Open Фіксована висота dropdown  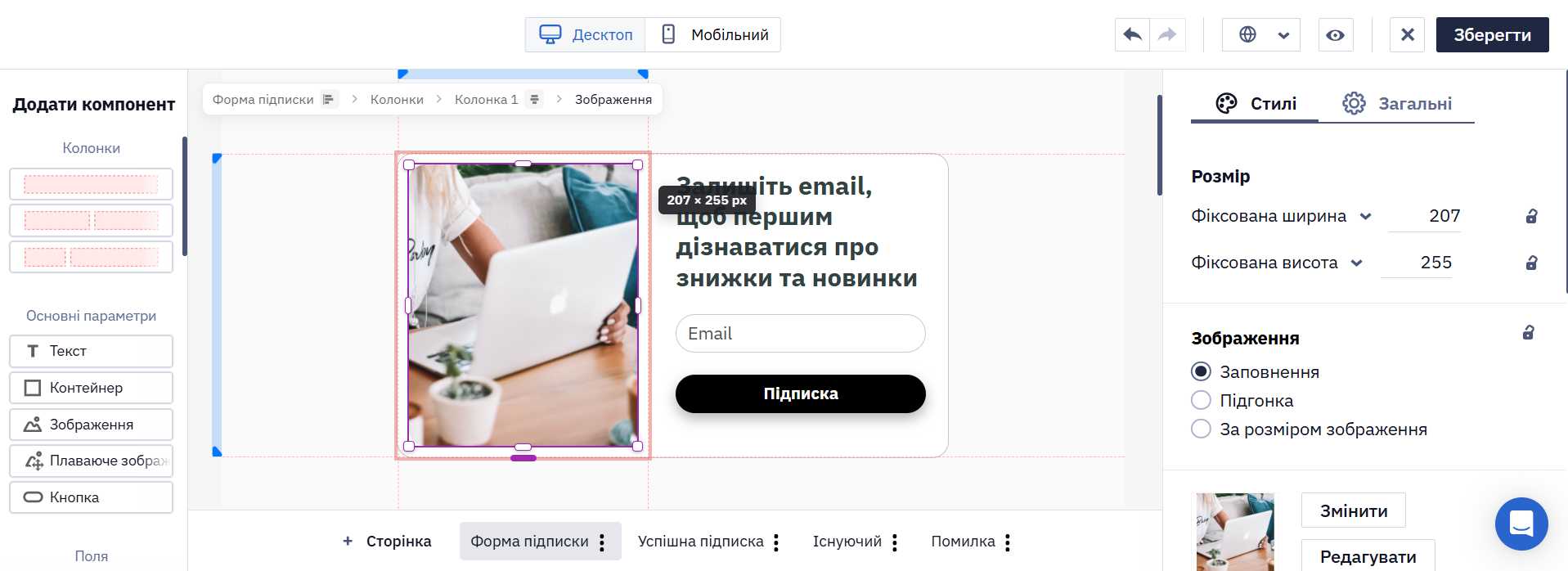(1277, 263)
